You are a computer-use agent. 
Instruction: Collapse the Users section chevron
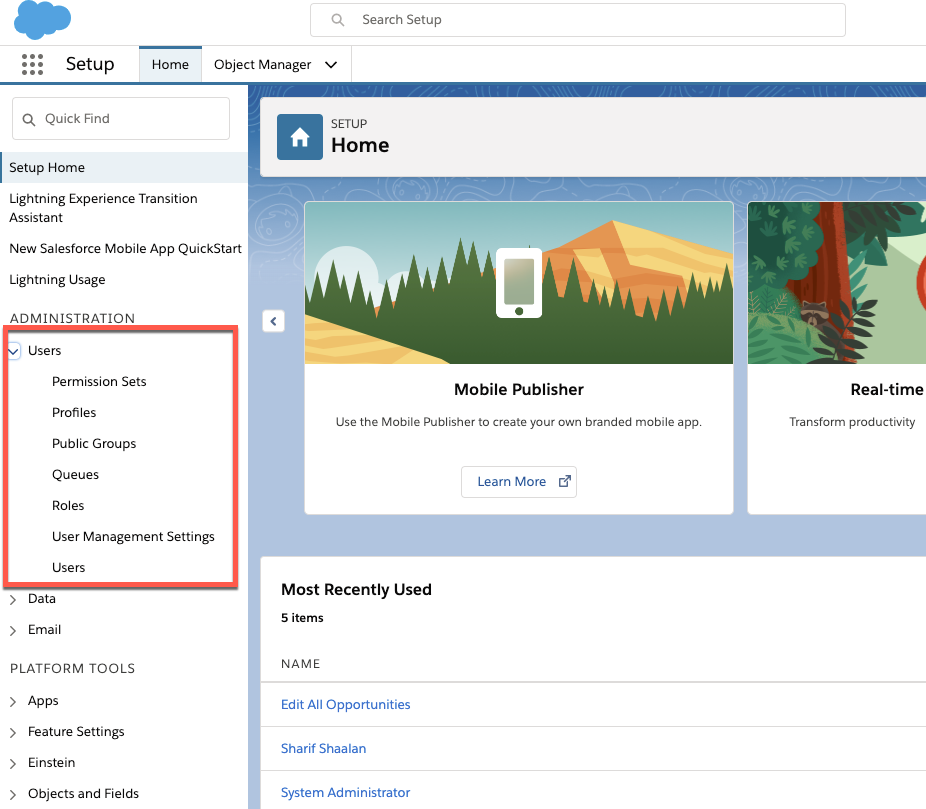(13, 350)
